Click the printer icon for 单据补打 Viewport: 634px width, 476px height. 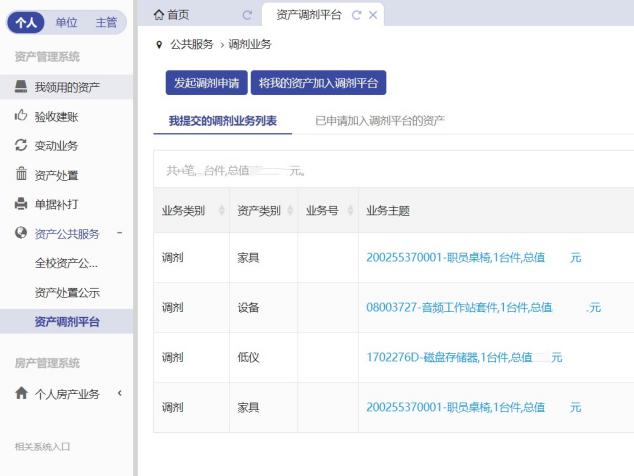pyautogui.click(x=21, y=204)
